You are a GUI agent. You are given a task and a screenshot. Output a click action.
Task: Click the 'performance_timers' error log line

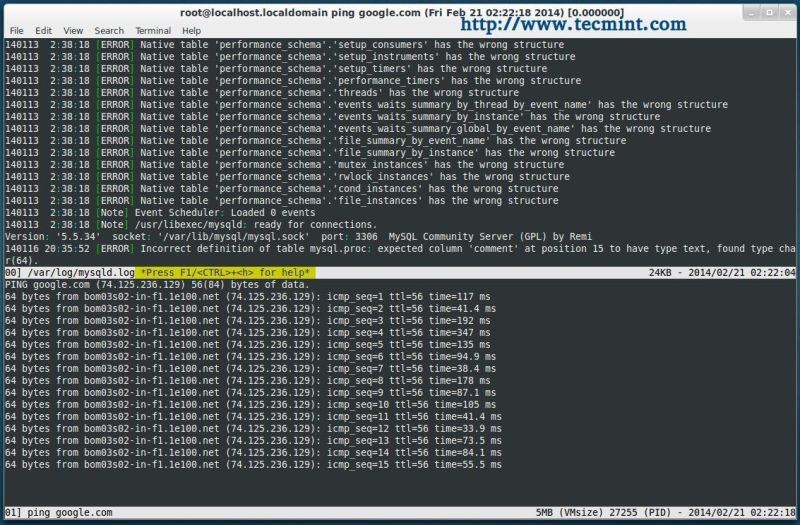[x=293, y=81]
